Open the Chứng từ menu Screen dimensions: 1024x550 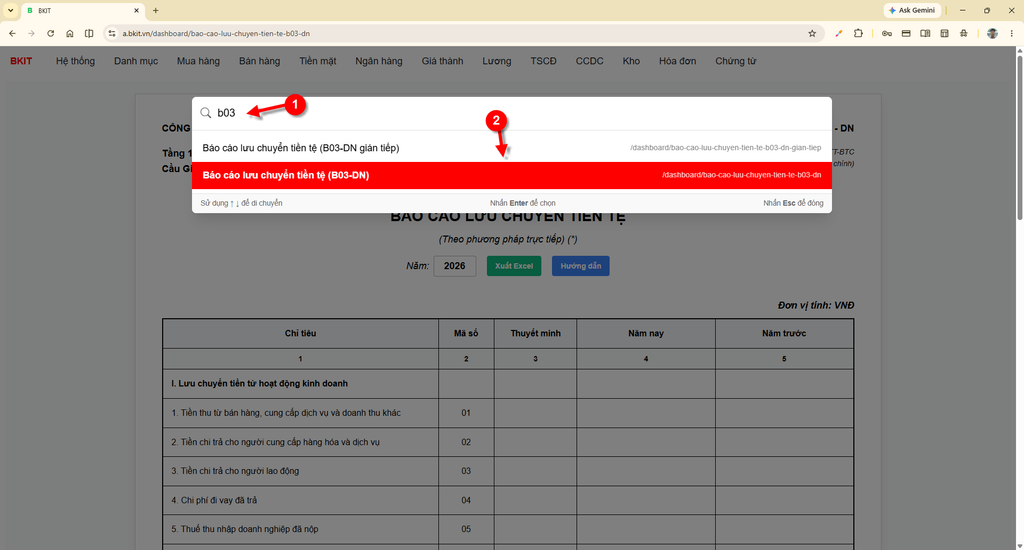pyautogui.click(x=735, y=61)
